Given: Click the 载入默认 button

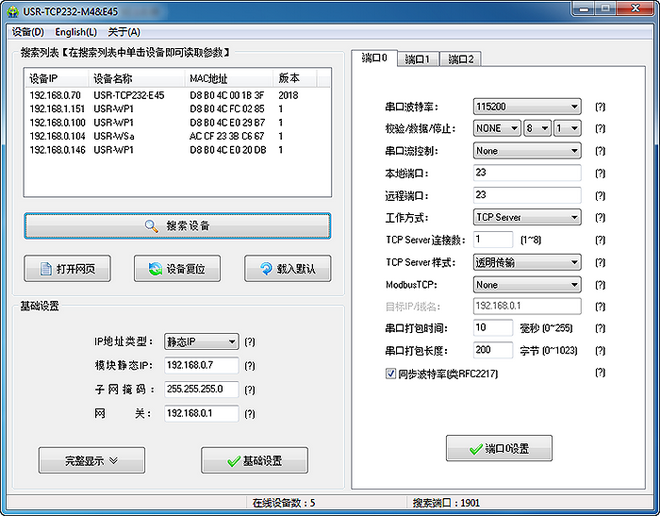Looking at the screenshot, I should tap(287, 269).
